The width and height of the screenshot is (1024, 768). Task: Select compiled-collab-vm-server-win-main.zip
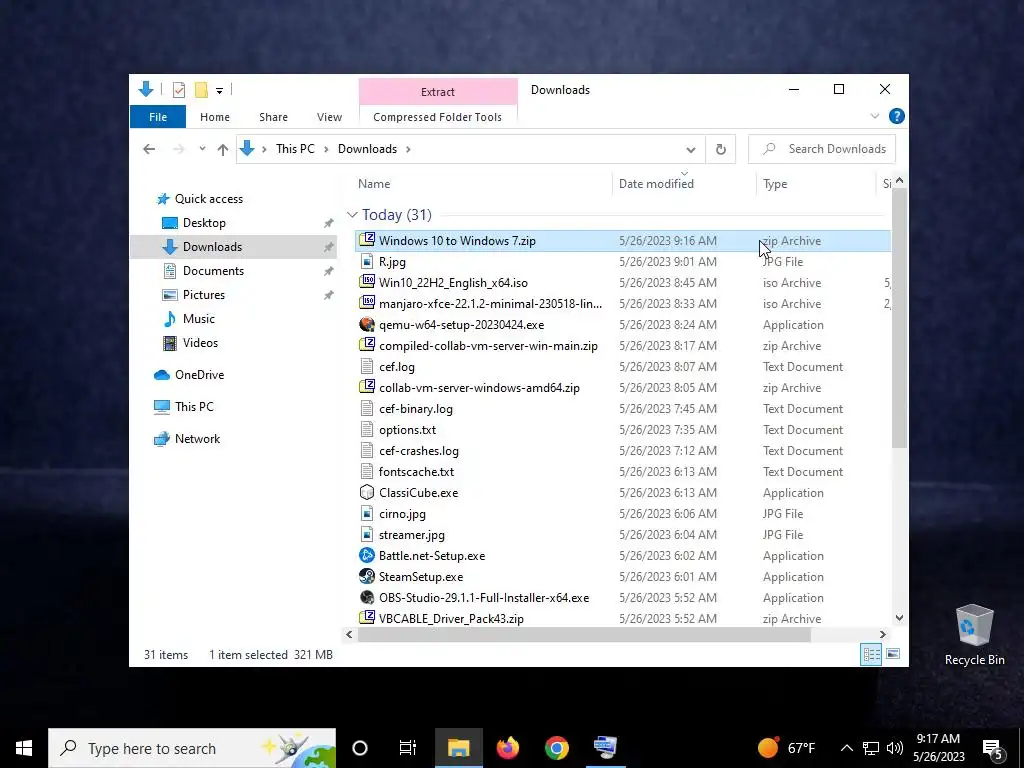point(488,345)
